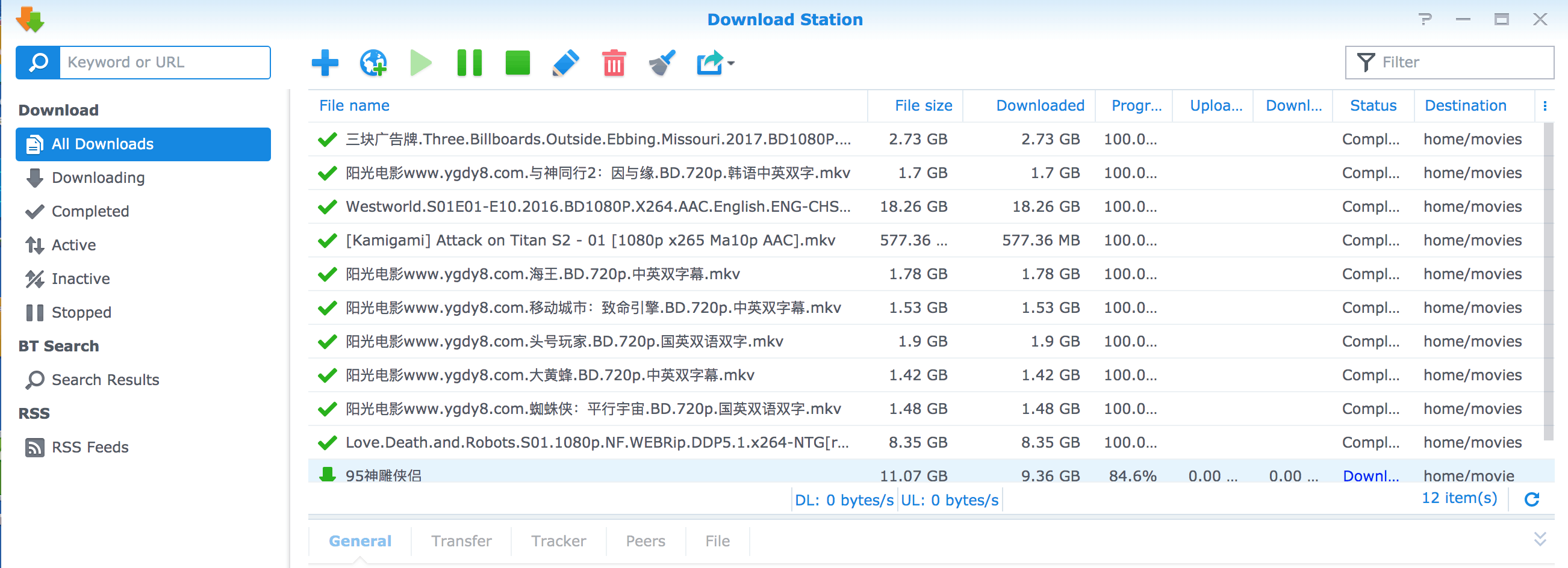Click the green Pause icon in toolbar

469,63
